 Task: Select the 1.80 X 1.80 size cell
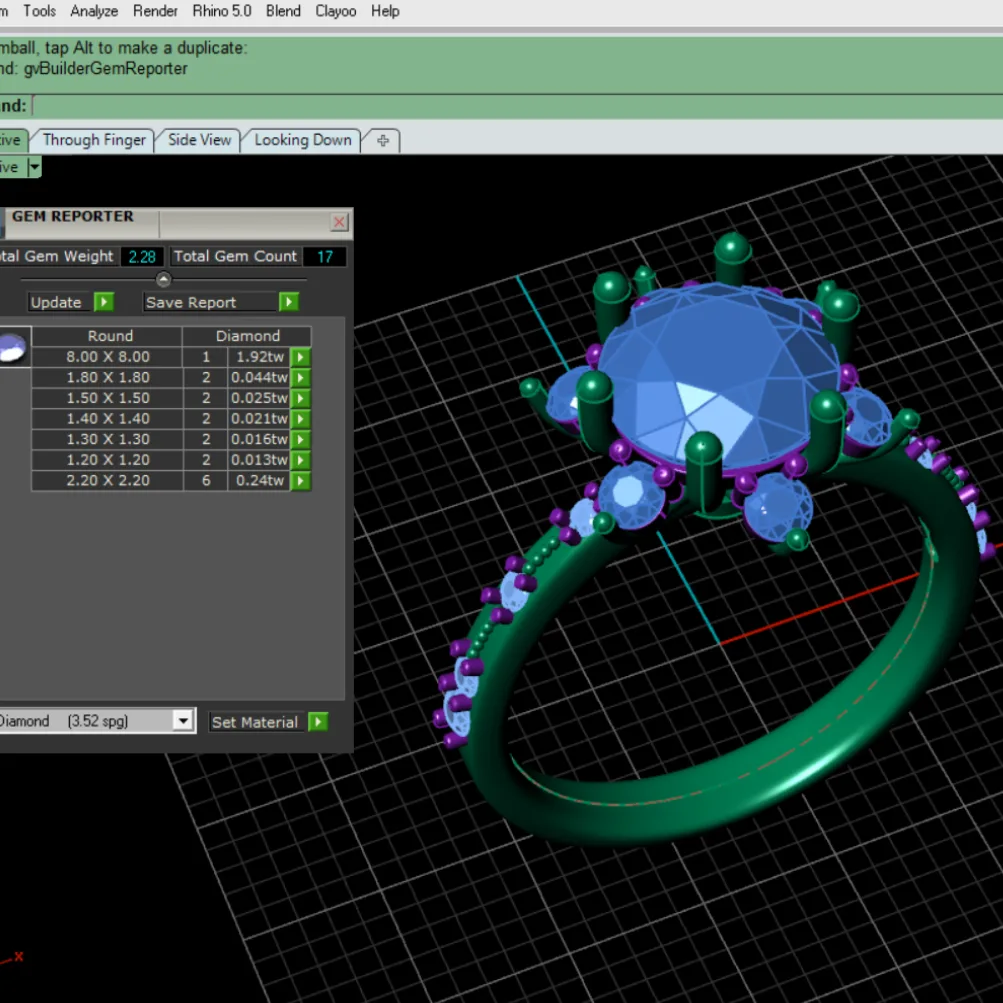[x=107, y=377]
